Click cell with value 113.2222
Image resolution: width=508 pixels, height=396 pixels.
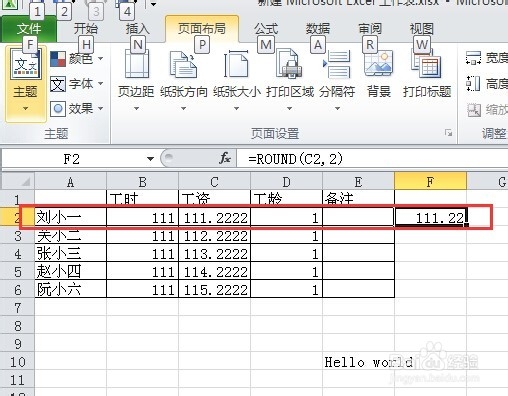tap(214, 254)
